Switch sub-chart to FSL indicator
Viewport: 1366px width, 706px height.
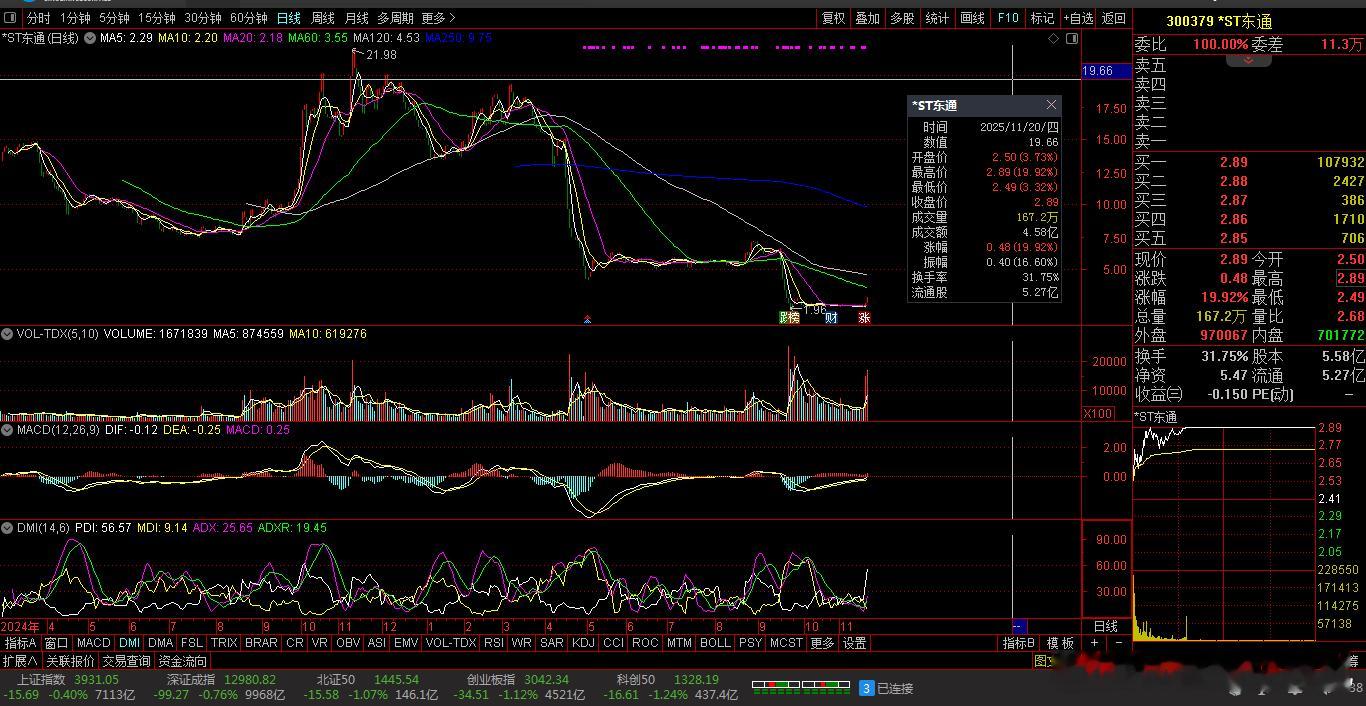tap(192, 643)
